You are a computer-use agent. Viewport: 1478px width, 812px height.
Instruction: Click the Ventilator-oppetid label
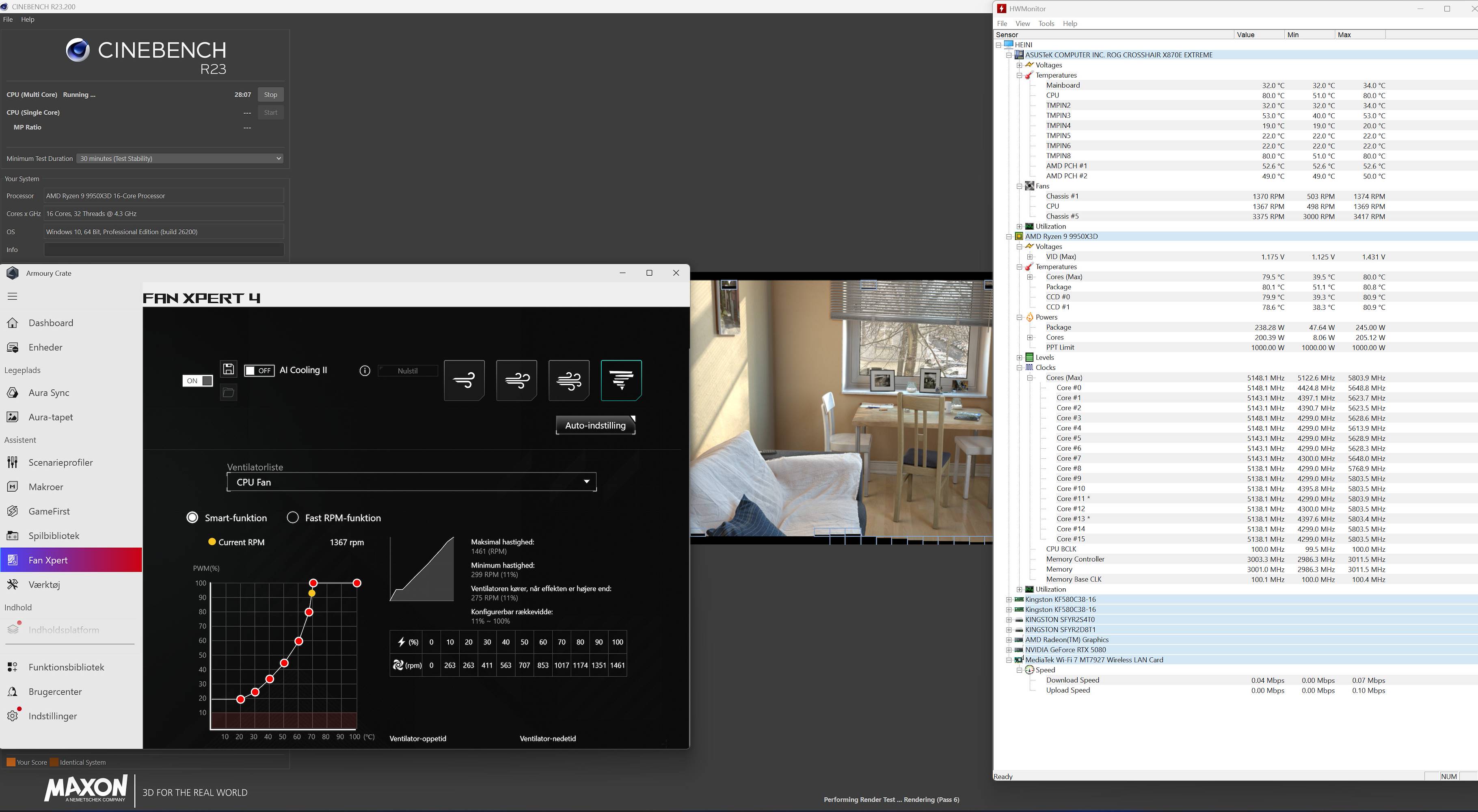point(418,739)
